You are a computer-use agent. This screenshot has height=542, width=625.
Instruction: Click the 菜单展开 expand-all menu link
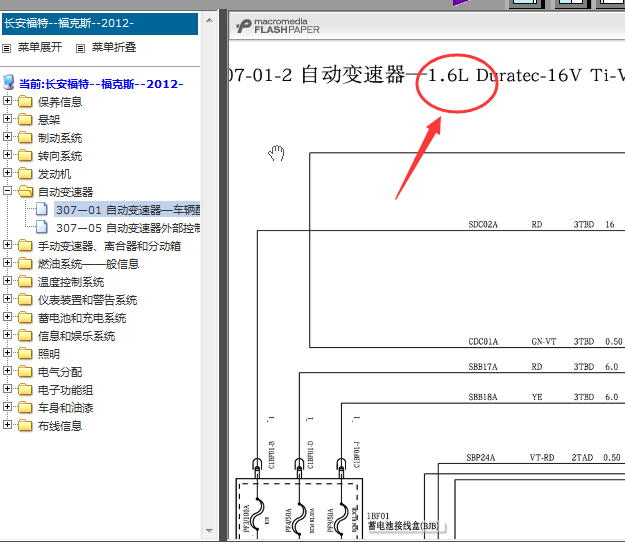40,47
